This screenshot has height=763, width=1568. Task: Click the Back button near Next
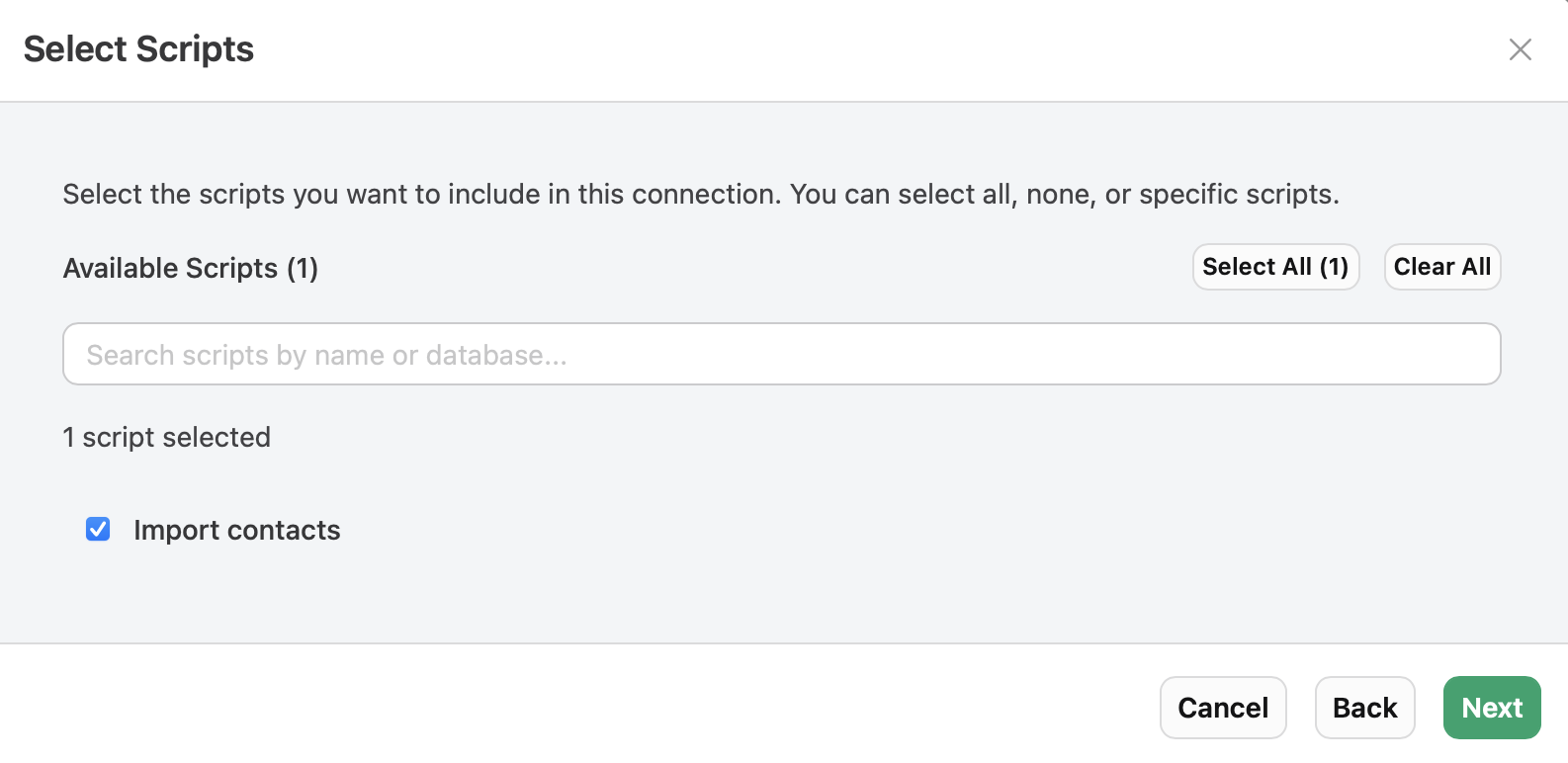pyautogui.click(x=1364, y=708)
